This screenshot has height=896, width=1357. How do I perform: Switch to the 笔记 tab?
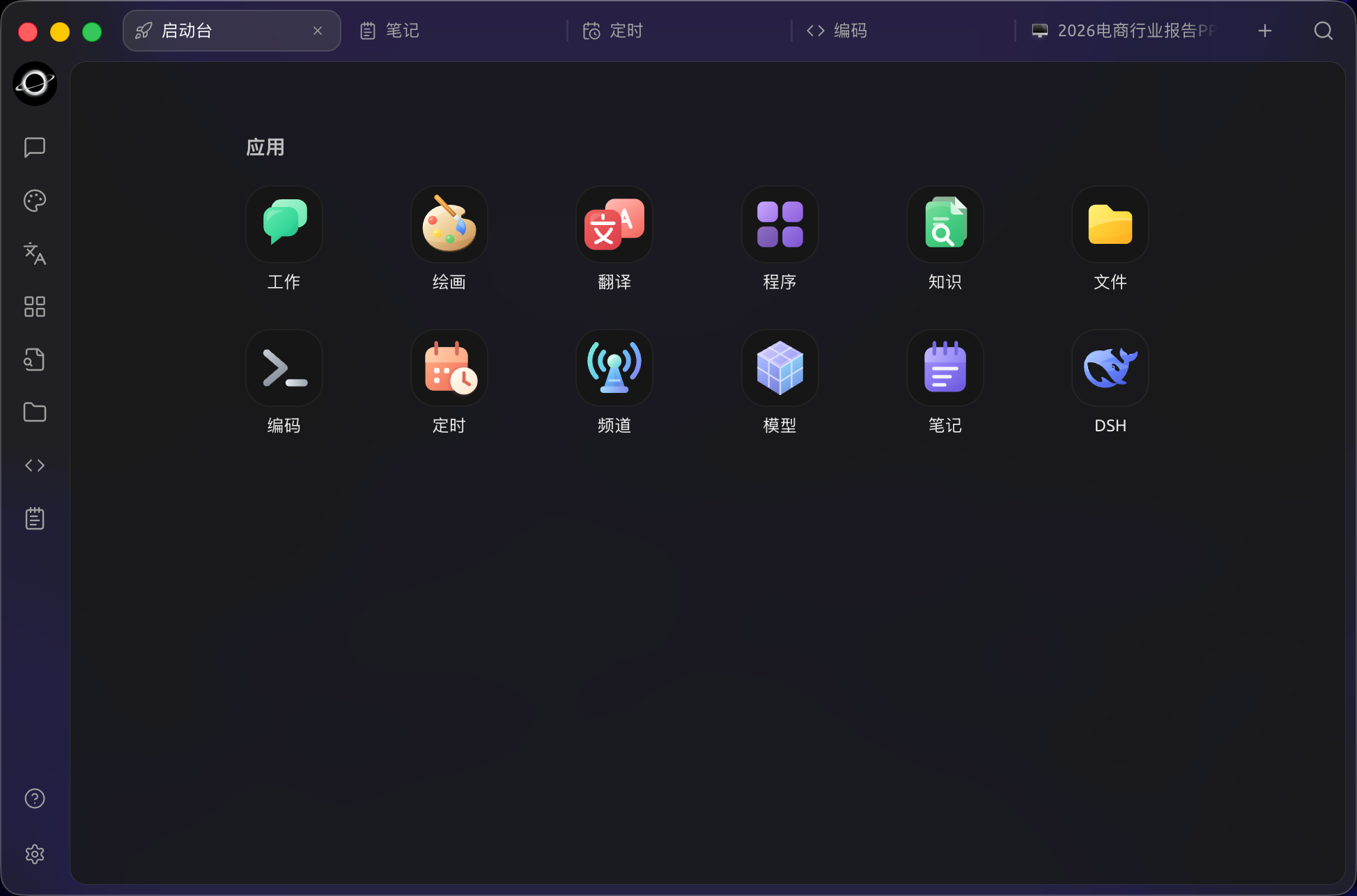coord(456,31)
